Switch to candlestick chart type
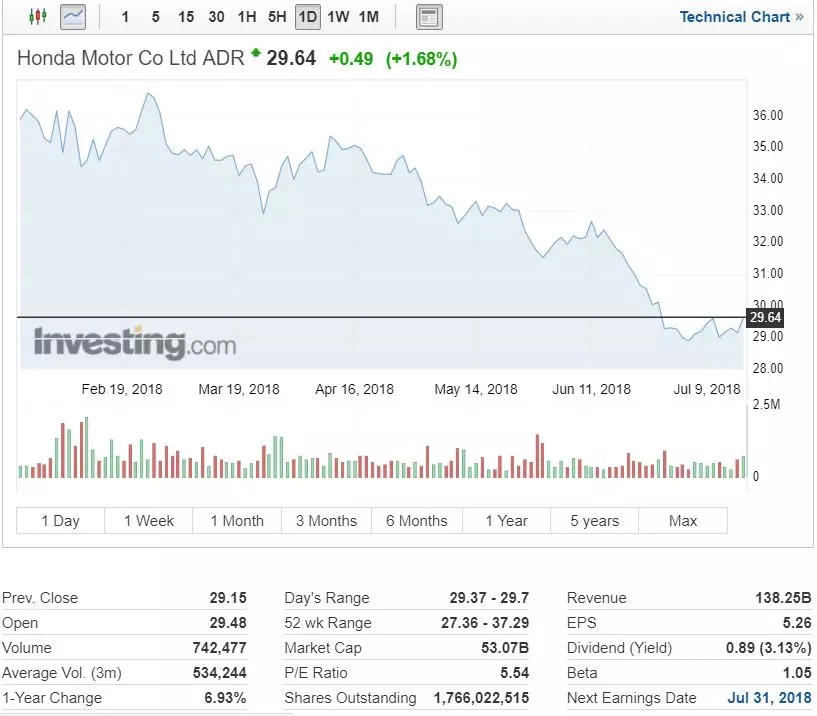 tap(38, 17)
